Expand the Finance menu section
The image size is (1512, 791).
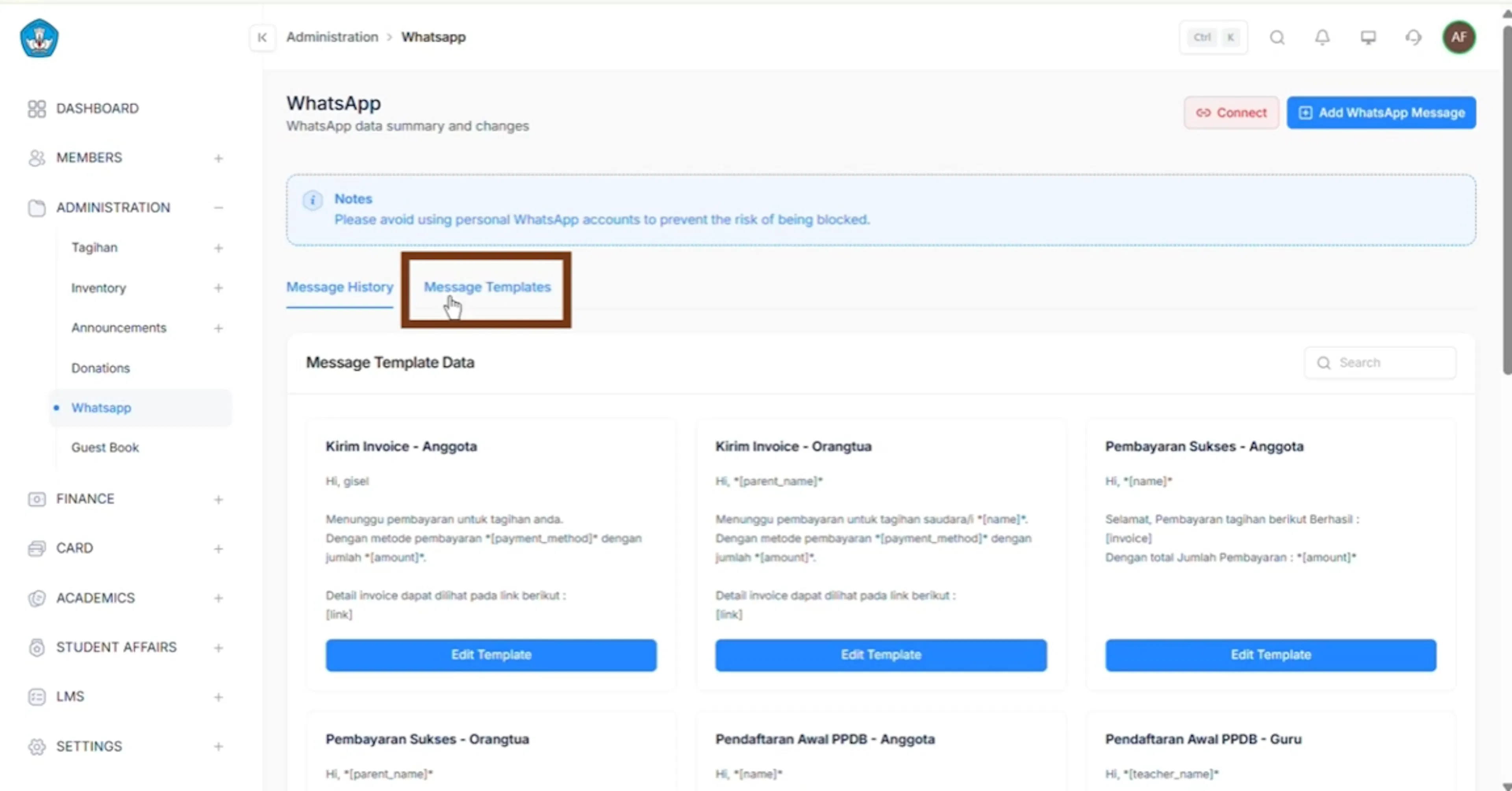click(219, 499)
